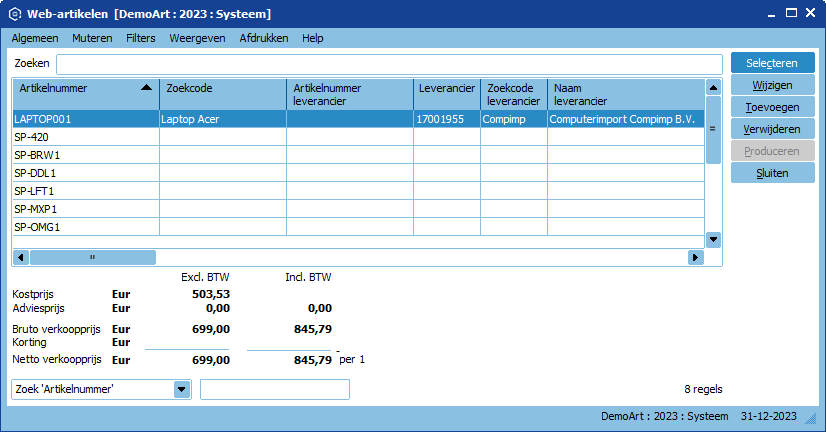Select the SP-BRW1 article row
Viewport: 826px width, 432px height.
pos(85,155)
